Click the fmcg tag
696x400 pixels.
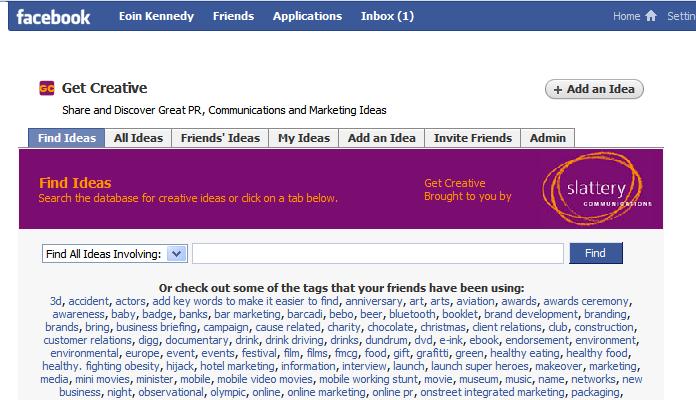click(346, 353)
